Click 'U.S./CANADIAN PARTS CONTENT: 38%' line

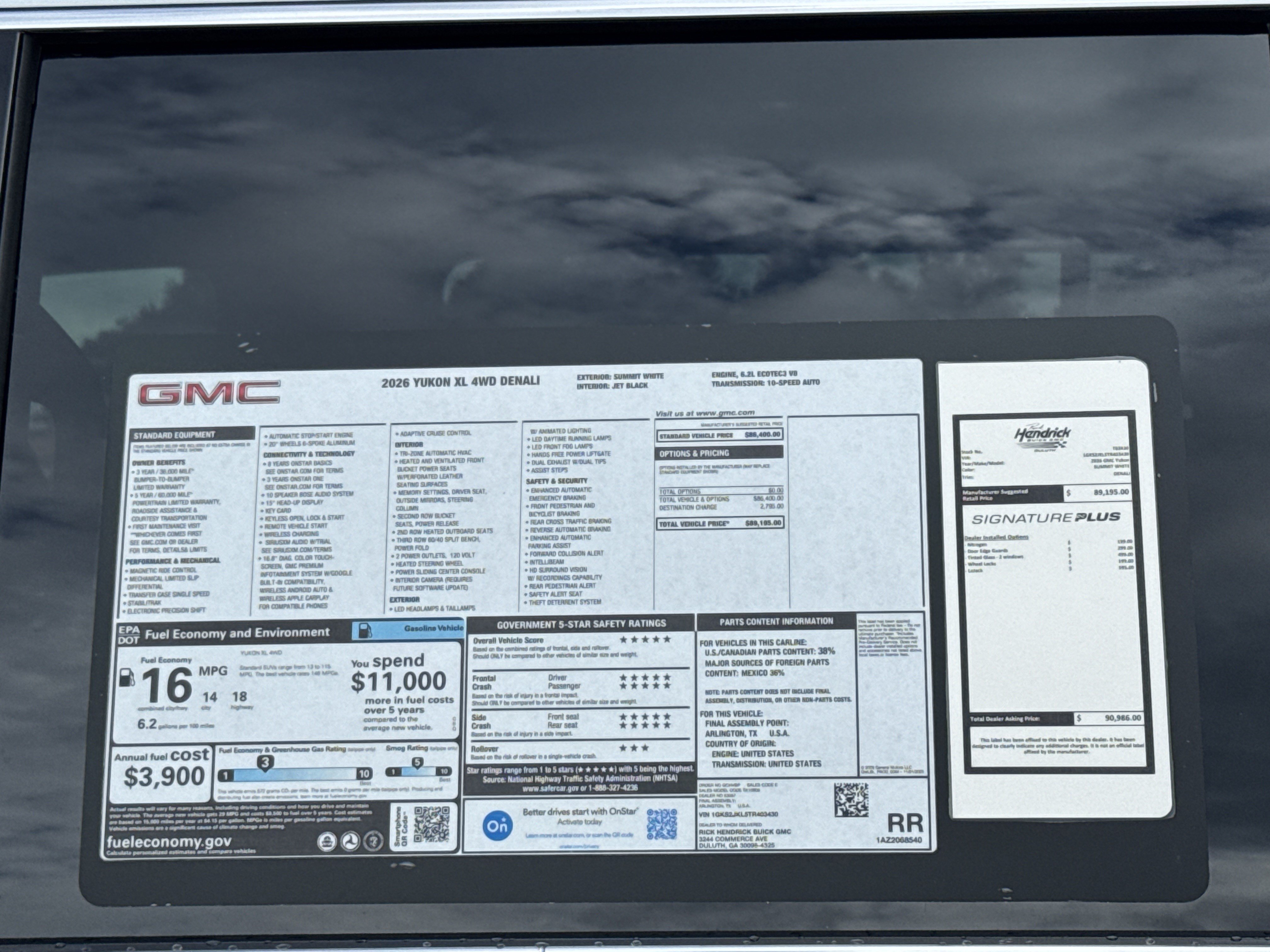point(769,651)
